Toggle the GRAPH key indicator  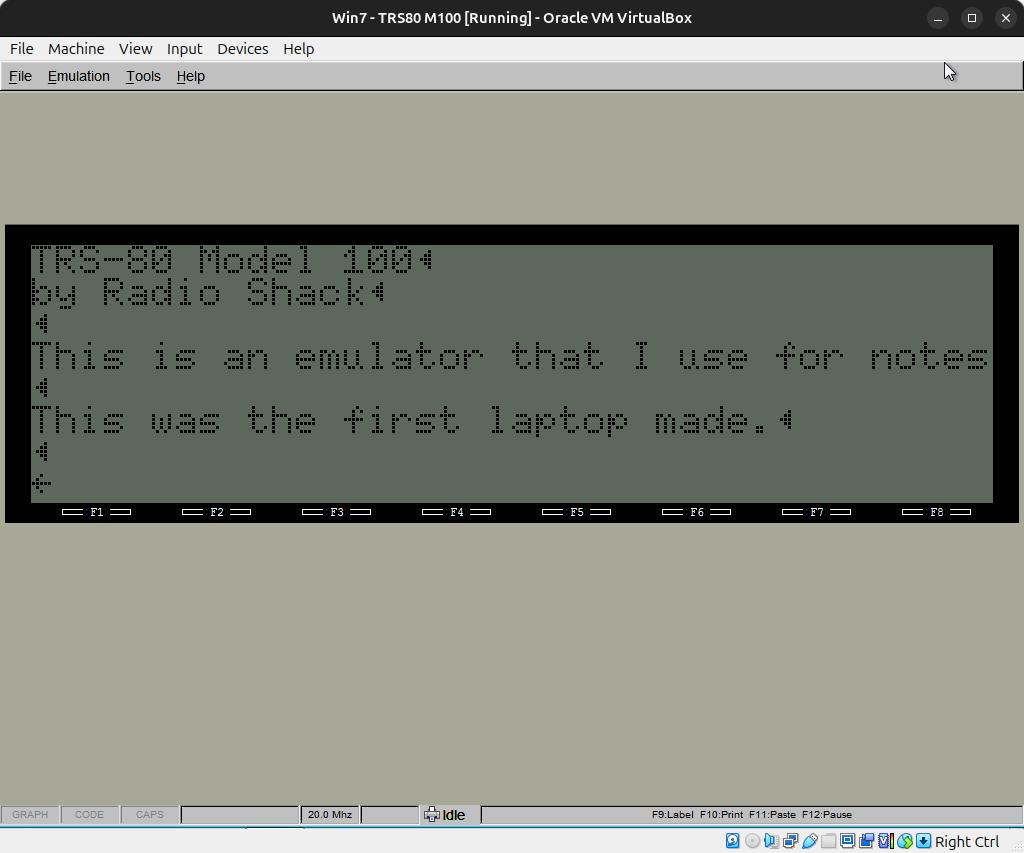pos(30,814)
